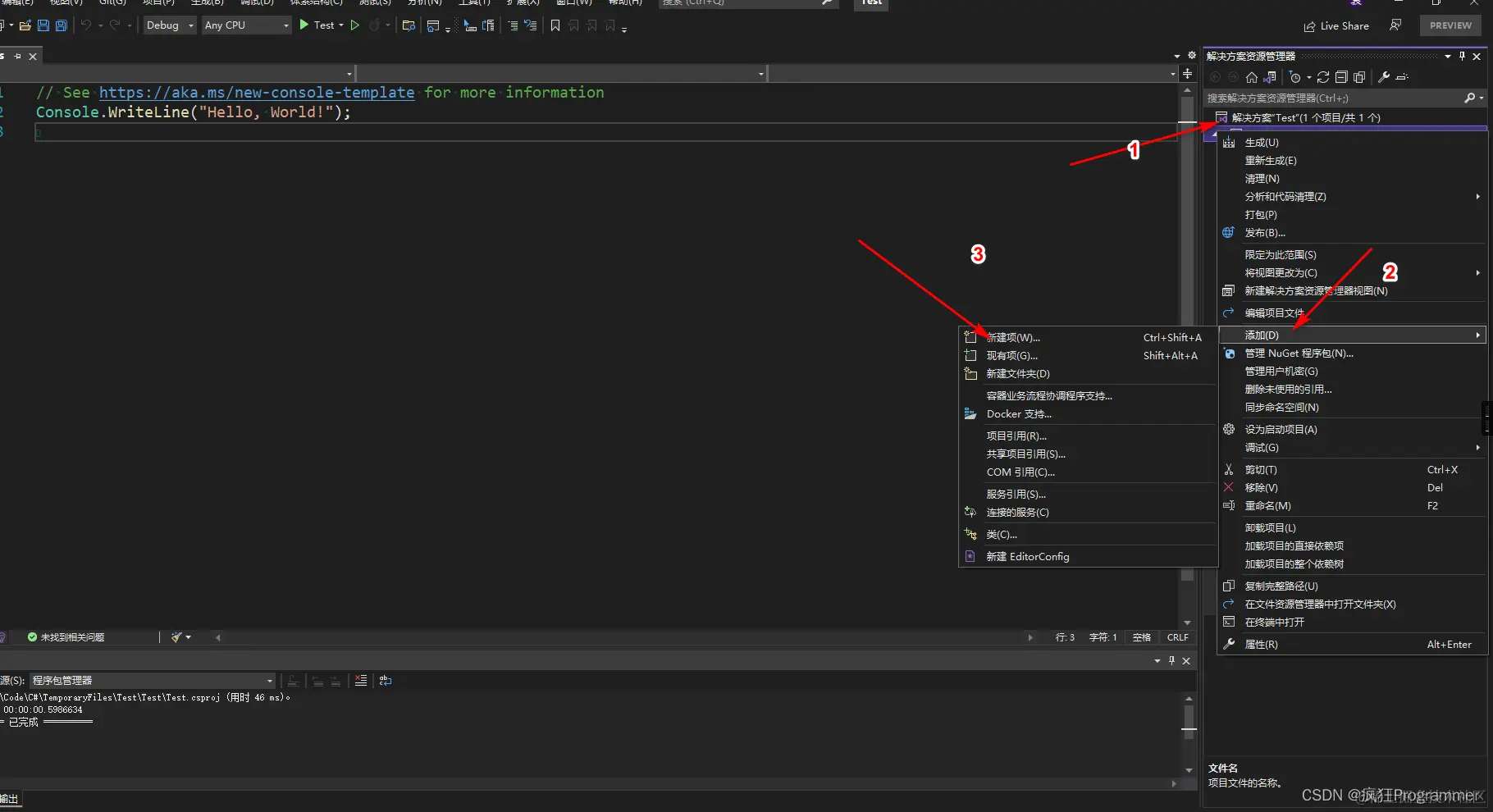
Task: Choose 属性(R) in the context menu
Action: click(x=1352, y=645)
